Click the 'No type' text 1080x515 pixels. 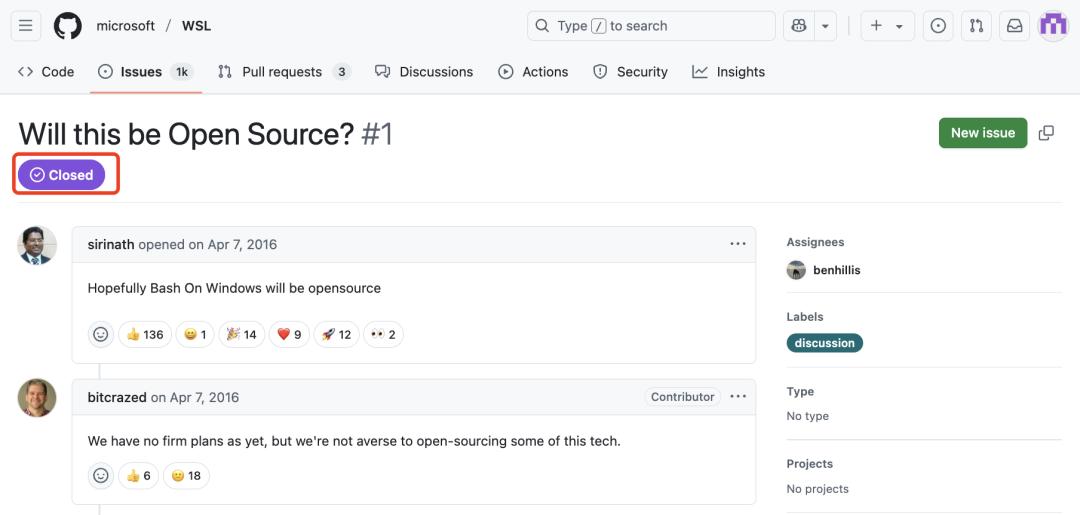[807, 417]
